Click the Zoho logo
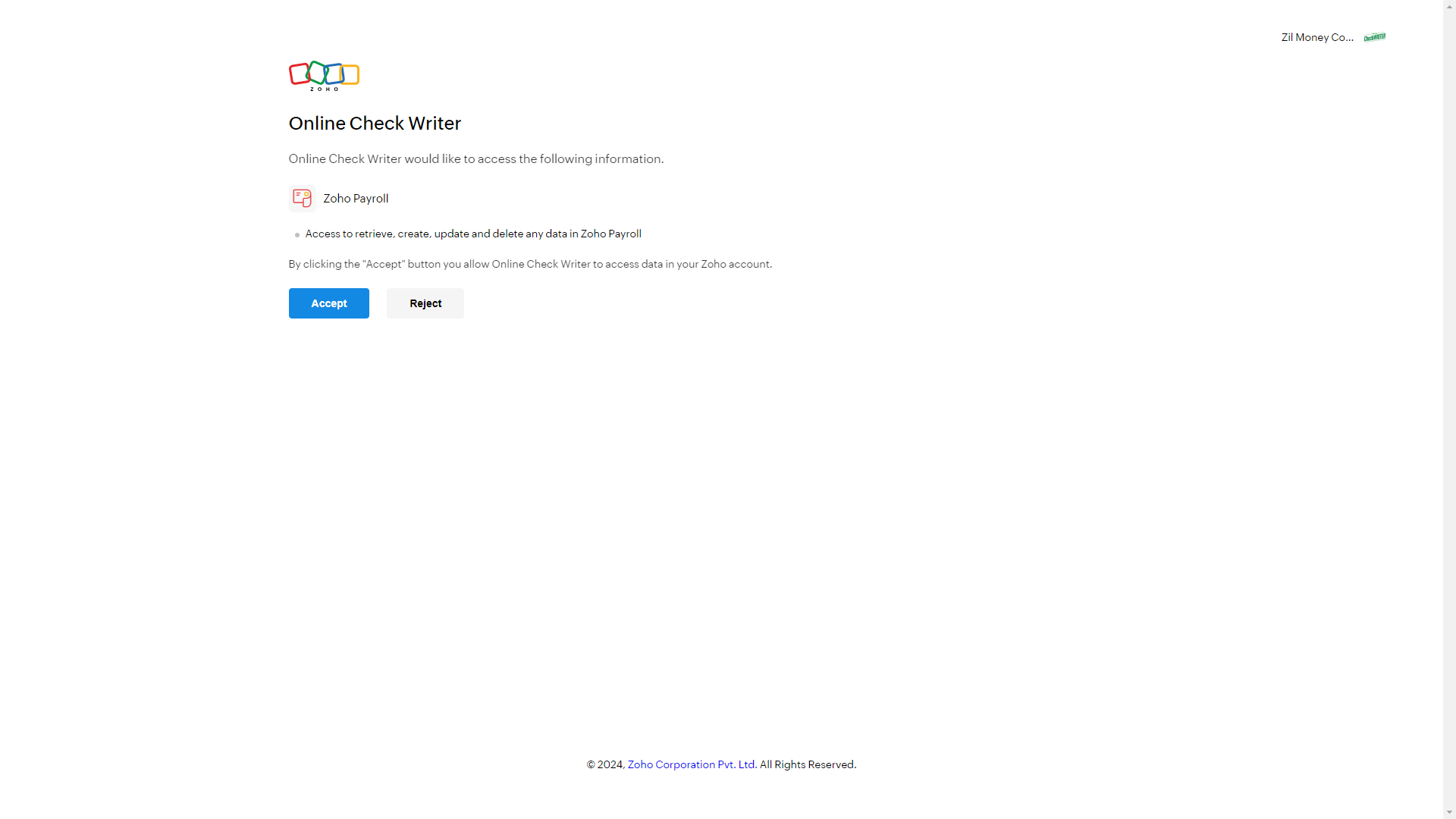Screen dimensions: 1456x819 324,76
